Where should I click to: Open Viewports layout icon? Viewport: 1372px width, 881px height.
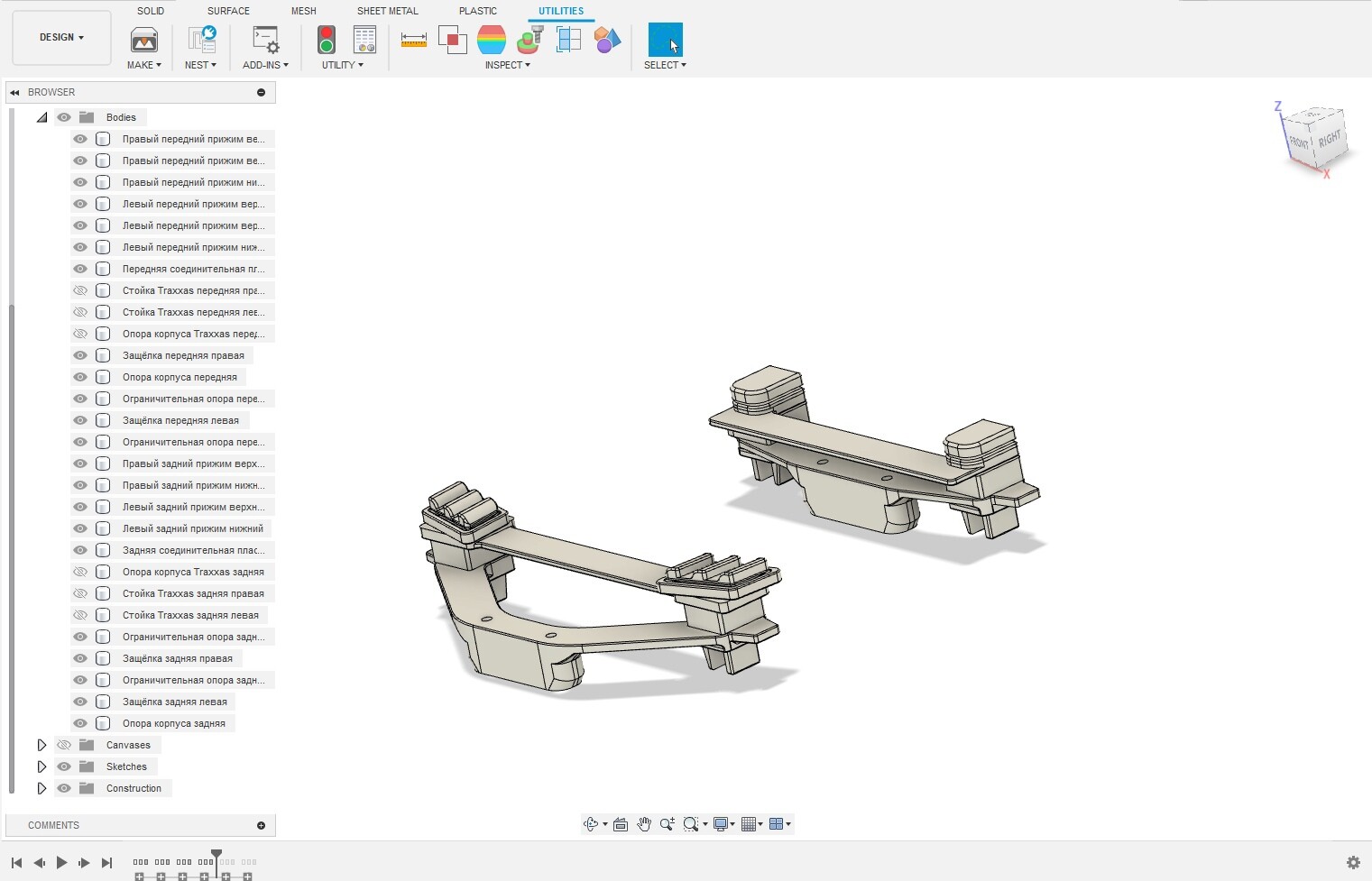[776, 824]
